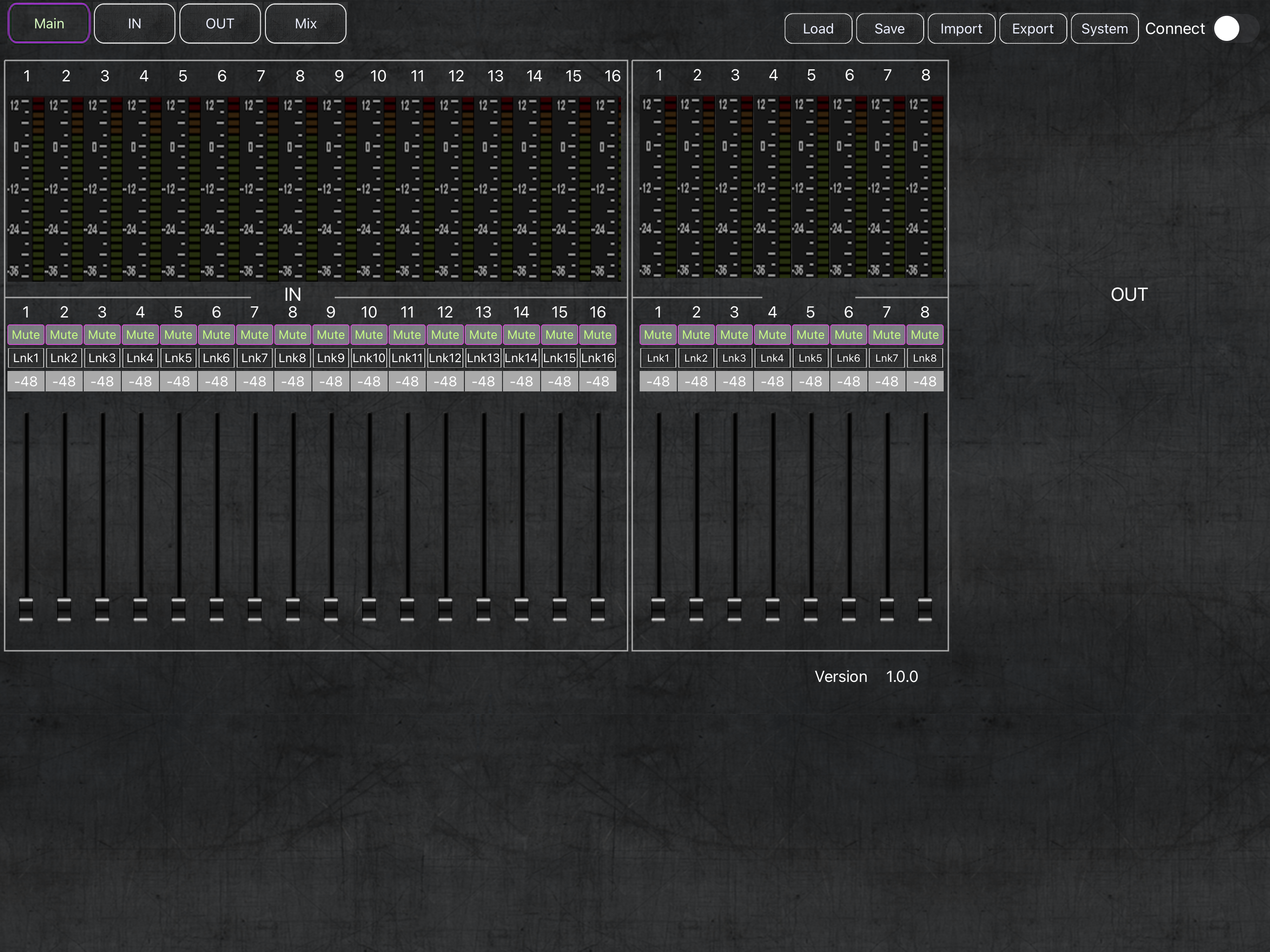Toggle Lnk13 link button
Screen dimensions: 1270x952
point(483,358)
